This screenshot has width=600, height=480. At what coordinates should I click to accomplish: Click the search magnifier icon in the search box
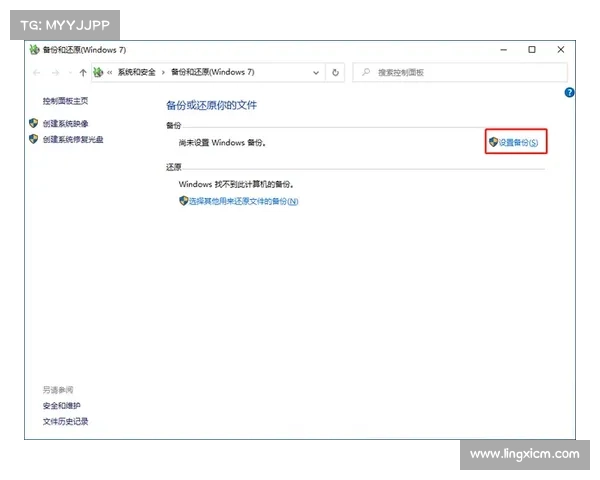pos(365,73)
